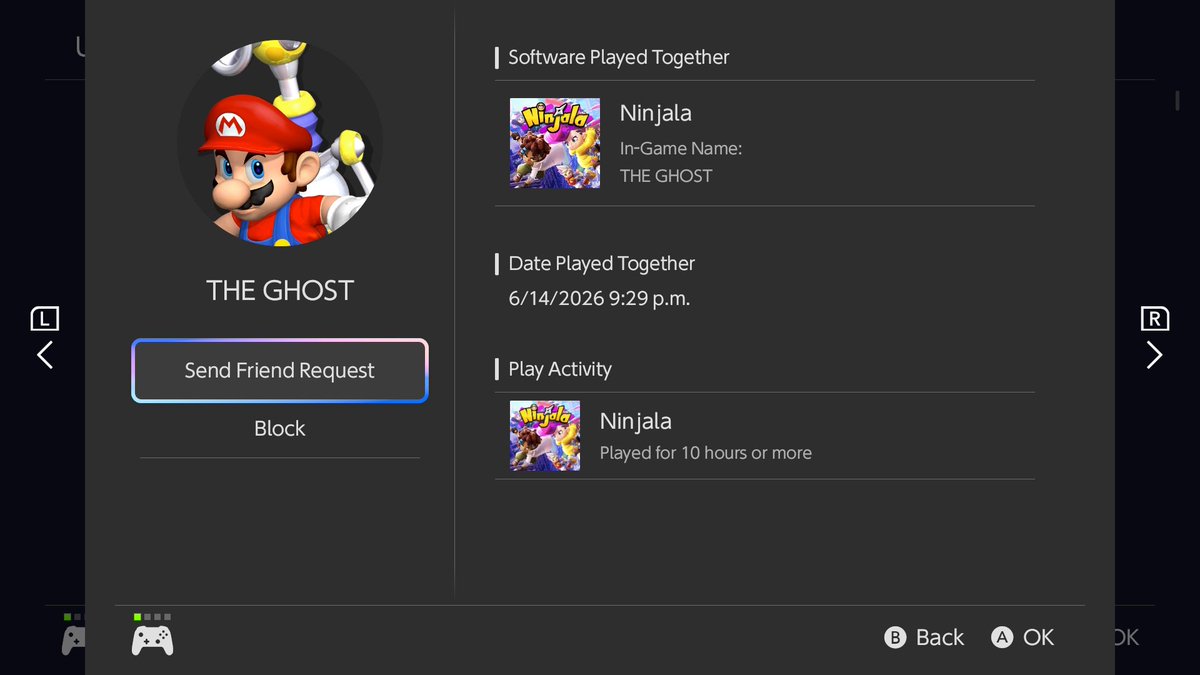Click the A button icon
1200x675 pixels.
(x=1002, y=637)
